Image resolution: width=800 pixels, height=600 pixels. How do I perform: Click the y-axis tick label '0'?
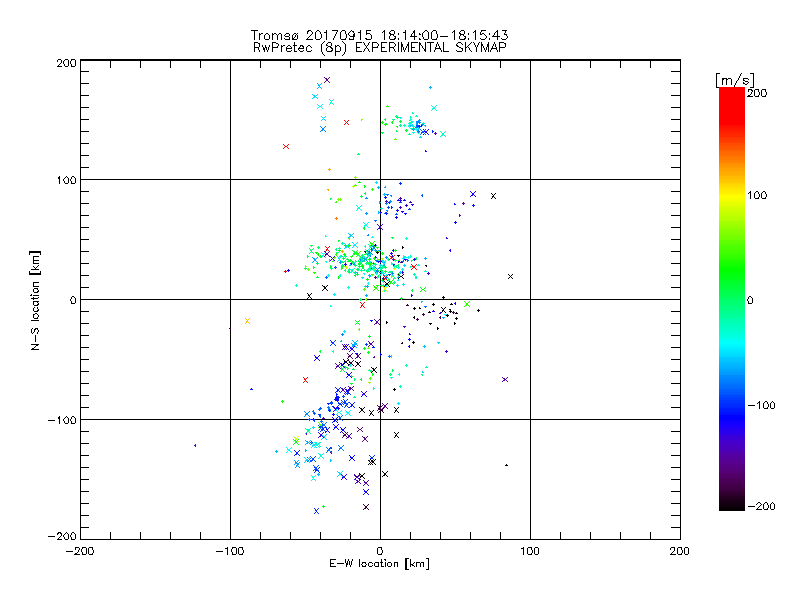pyautogui.click(x=73, y=300)
